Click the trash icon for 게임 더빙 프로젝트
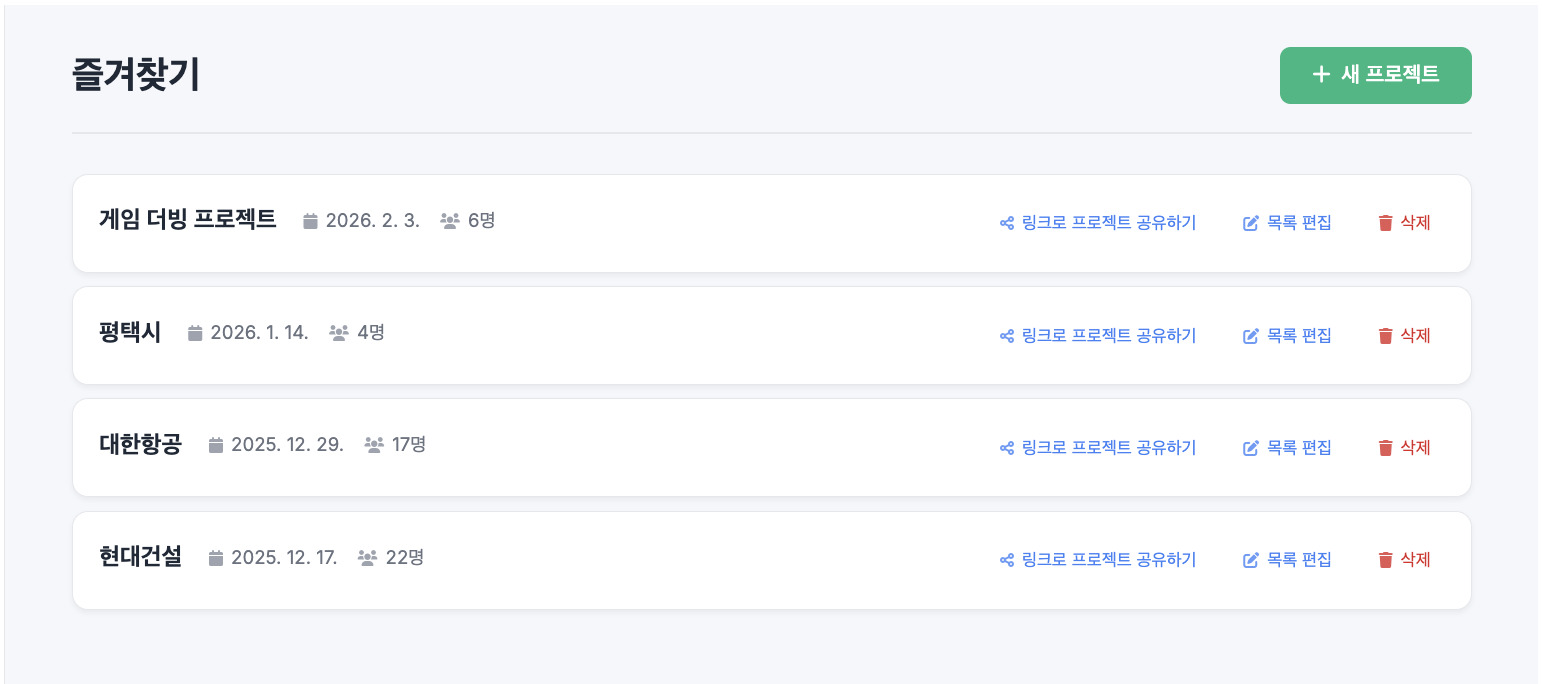This screenshot has height=684, width=1542. click(1385, 223)
